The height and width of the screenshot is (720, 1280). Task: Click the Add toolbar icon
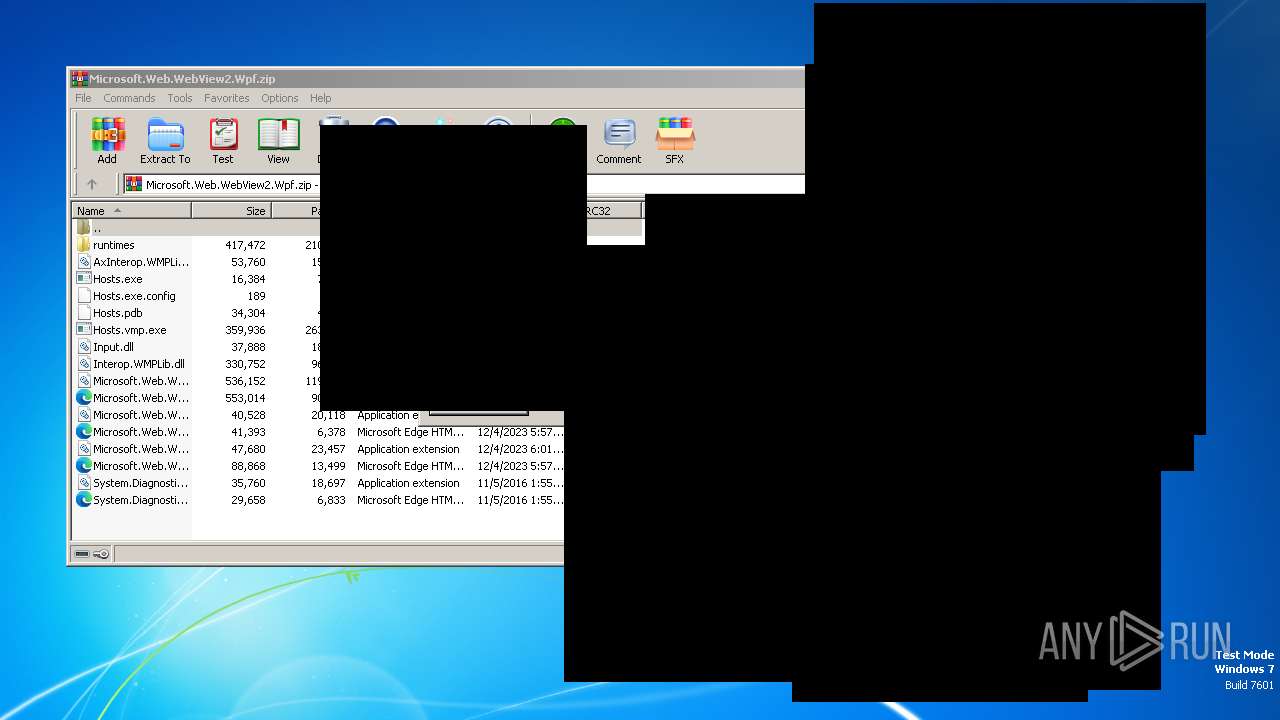(x=107, y=141)
